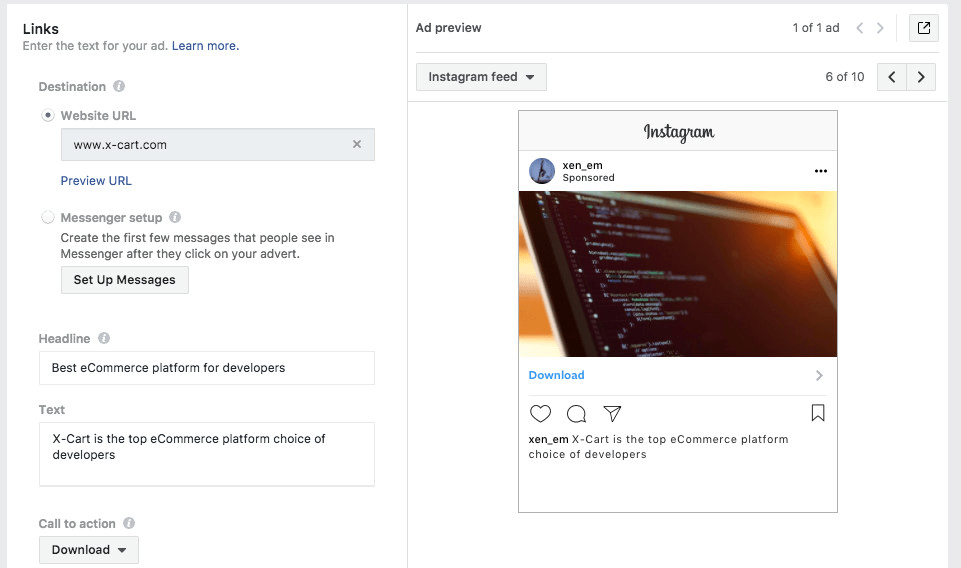The height and width of the screenshot is (568, 961).
Task: Go to previous ad arrow
Action: pos(860,28)
